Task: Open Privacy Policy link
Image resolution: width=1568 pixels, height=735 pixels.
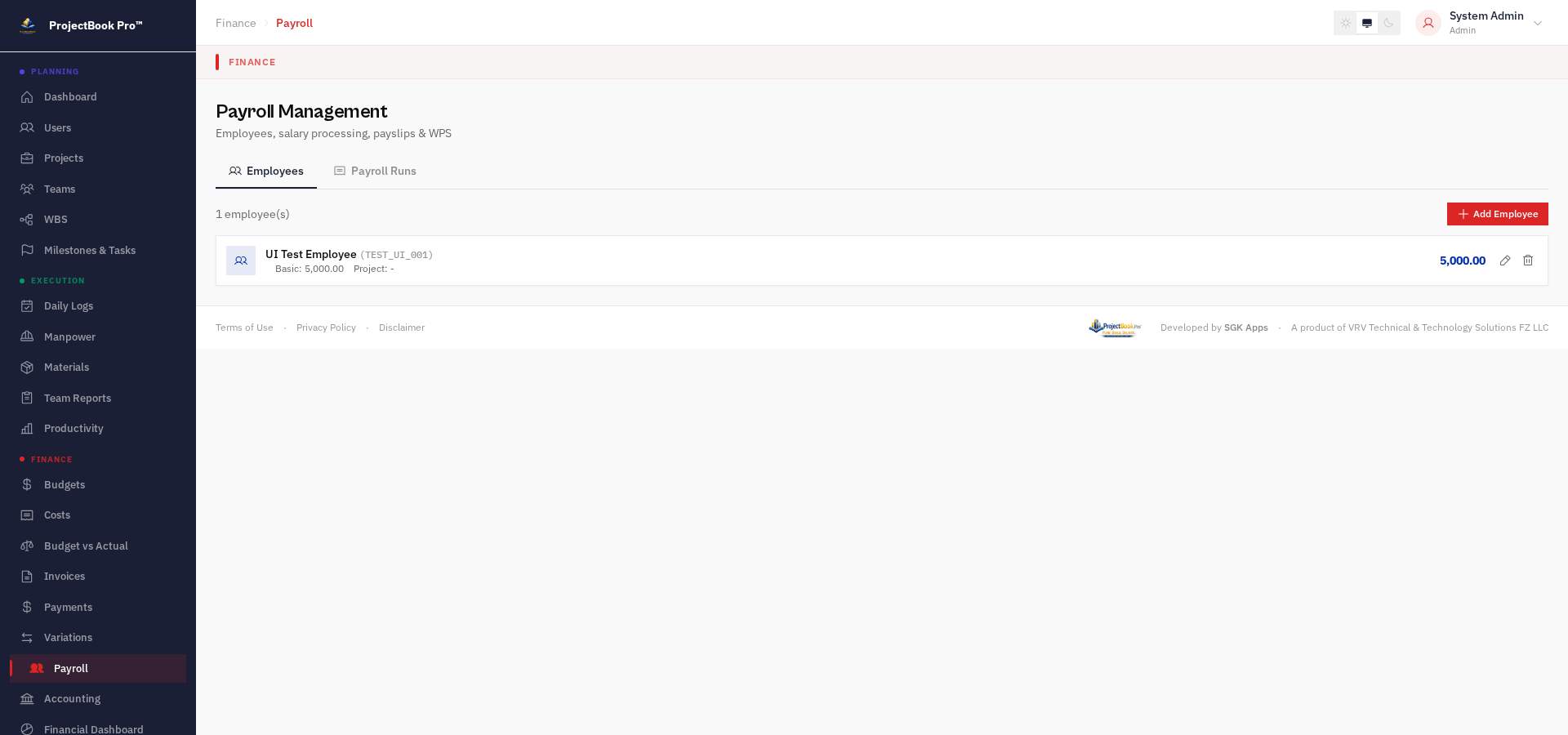Action: [x=326, y=327]
